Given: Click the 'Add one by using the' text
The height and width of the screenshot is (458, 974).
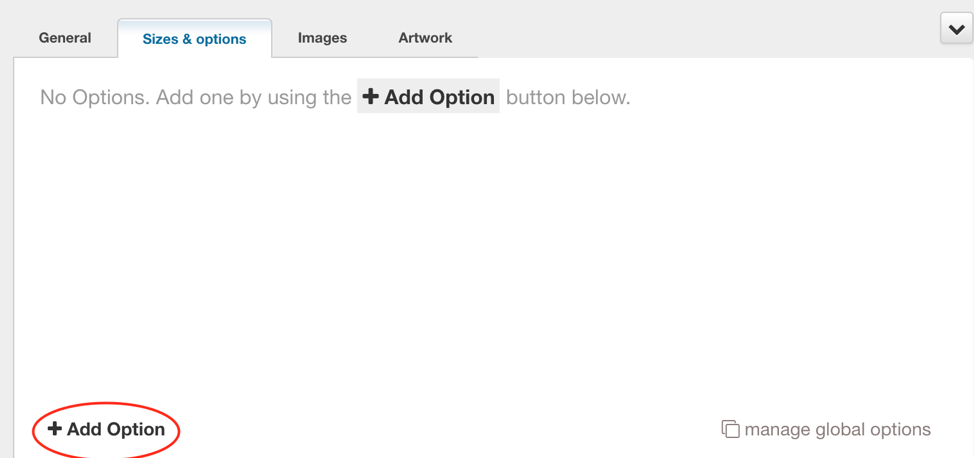Looking at the screenshot, I should pos(253,98).
